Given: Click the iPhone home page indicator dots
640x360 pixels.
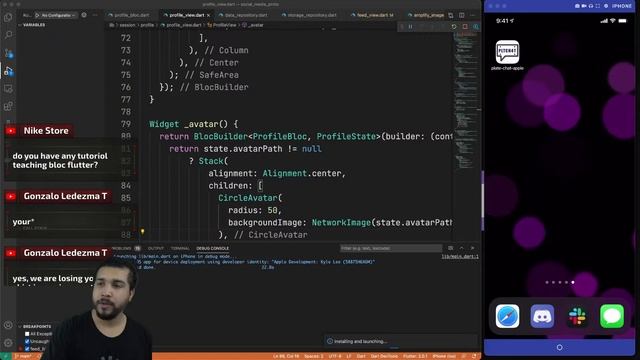Looking at the screenshot, I should (x=560, y=282).
